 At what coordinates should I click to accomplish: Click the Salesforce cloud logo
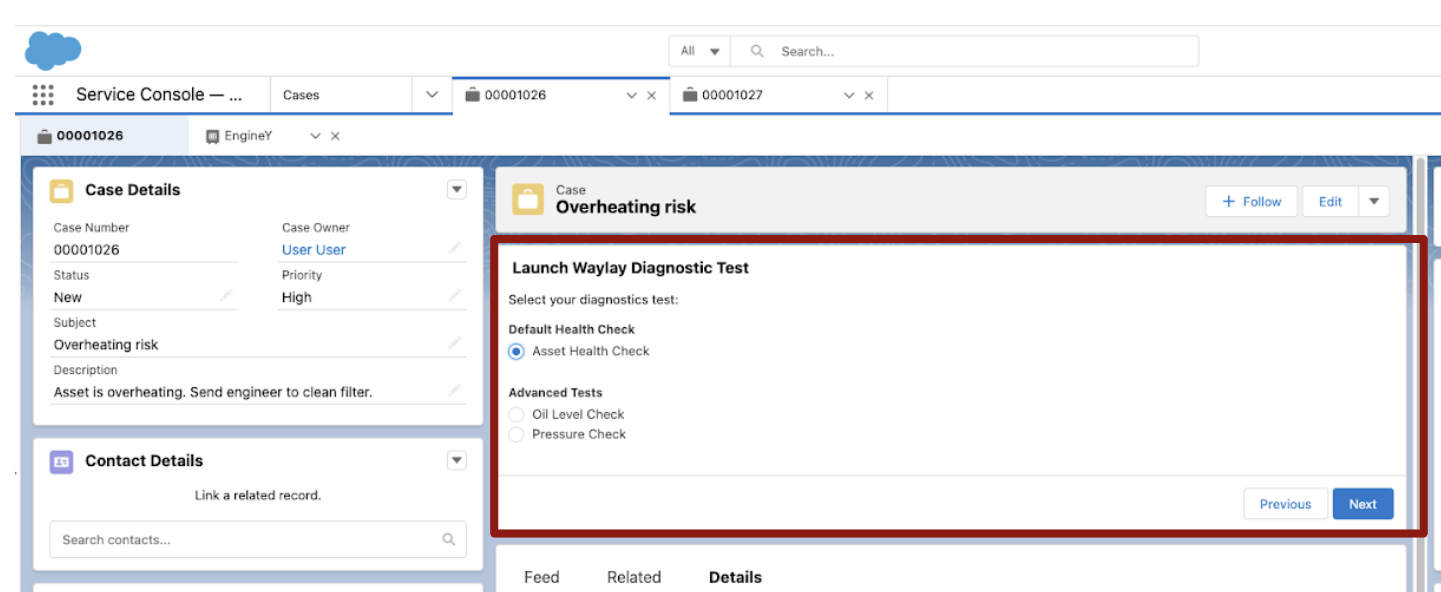coord(53,49)
